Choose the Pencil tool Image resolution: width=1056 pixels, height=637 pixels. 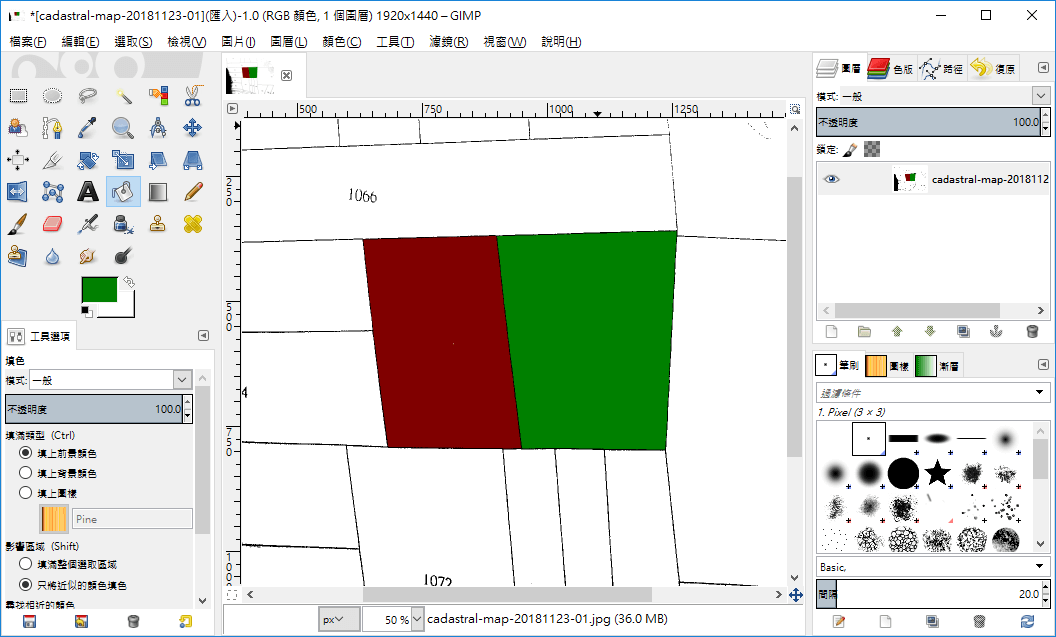click(193, 191)
